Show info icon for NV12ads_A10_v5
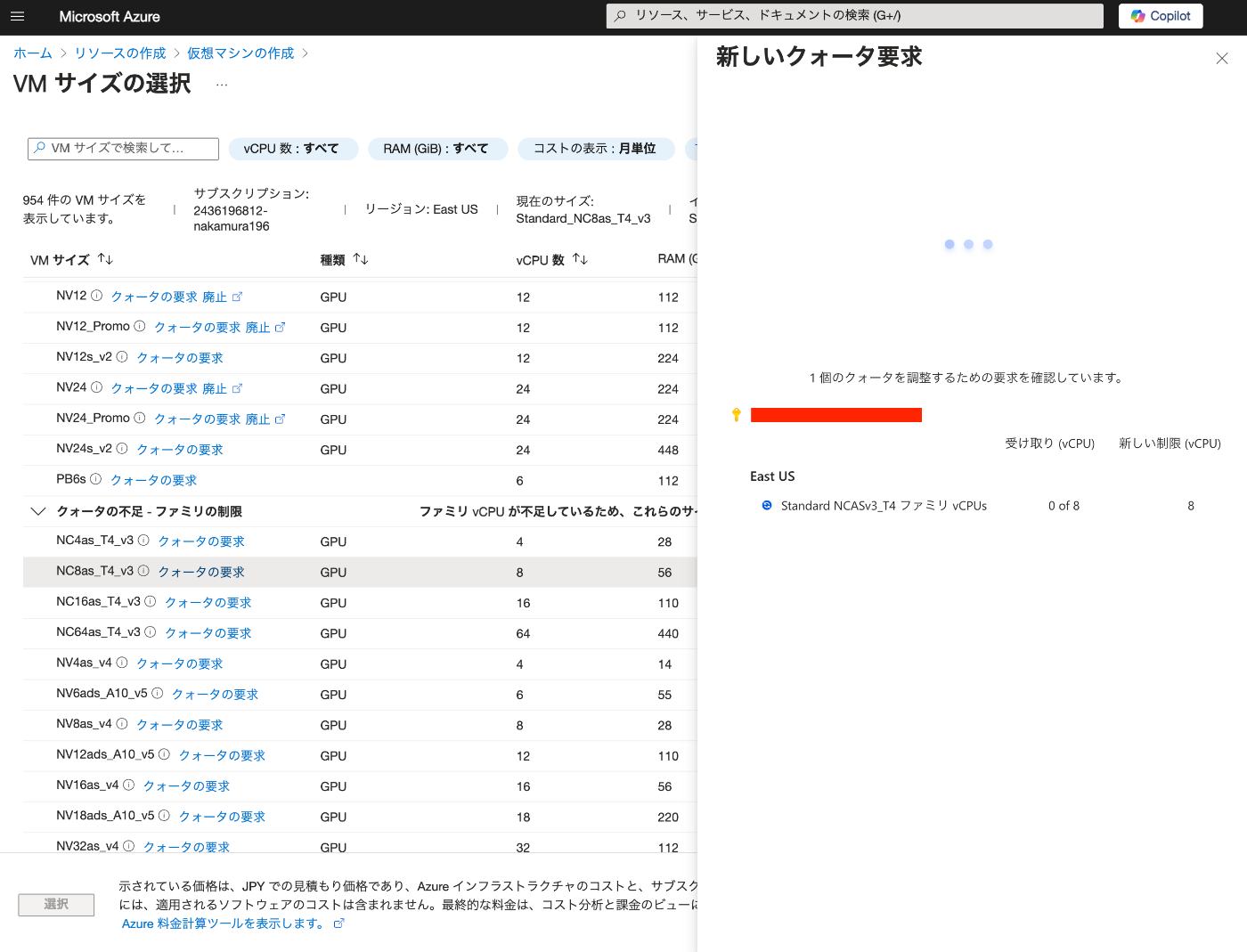 (164, 754)
